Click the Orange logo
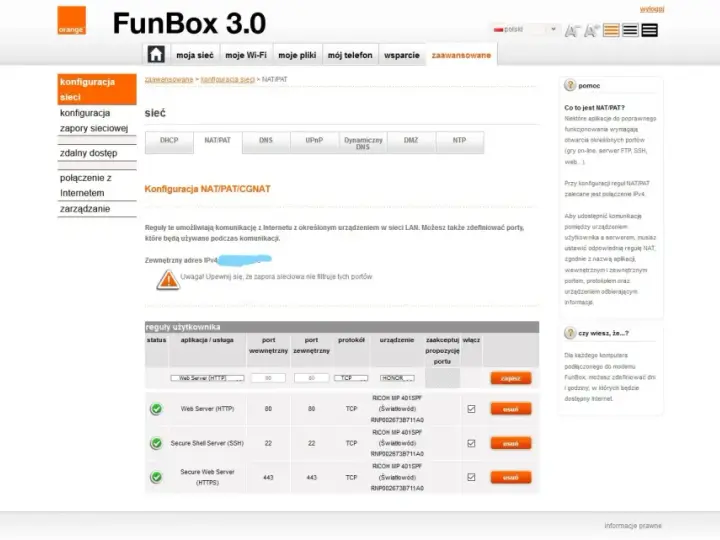The height and width of the screenshot is (540, 720). click(71, 20)
